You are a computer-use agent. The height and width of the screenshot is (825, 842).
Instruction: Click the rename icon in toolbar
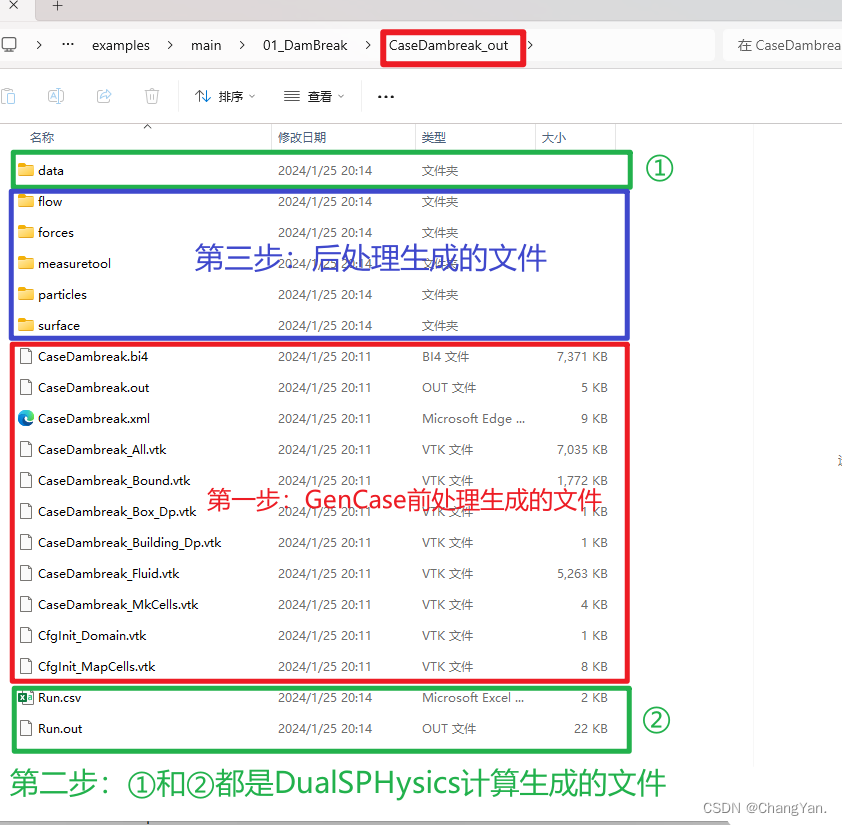point(56,97)
